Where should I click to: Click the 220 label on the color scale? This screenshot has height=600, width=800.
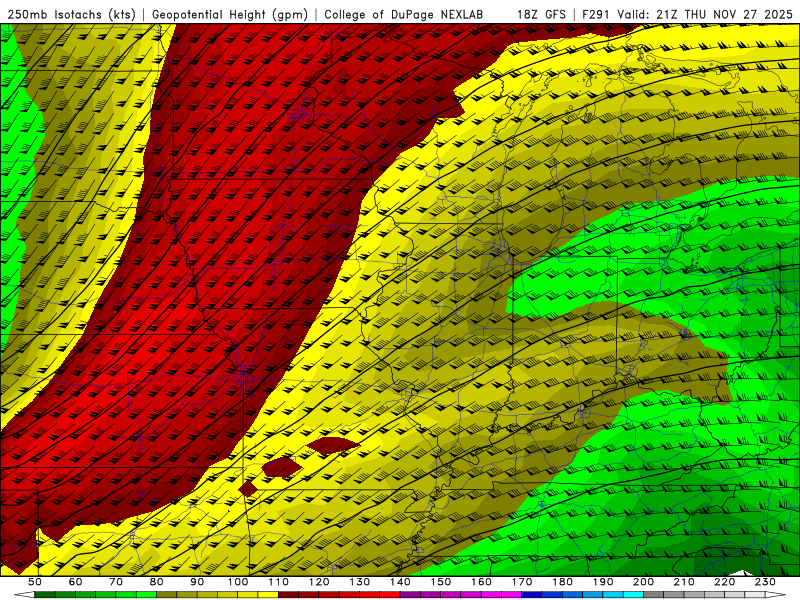[x=725, y=582]
